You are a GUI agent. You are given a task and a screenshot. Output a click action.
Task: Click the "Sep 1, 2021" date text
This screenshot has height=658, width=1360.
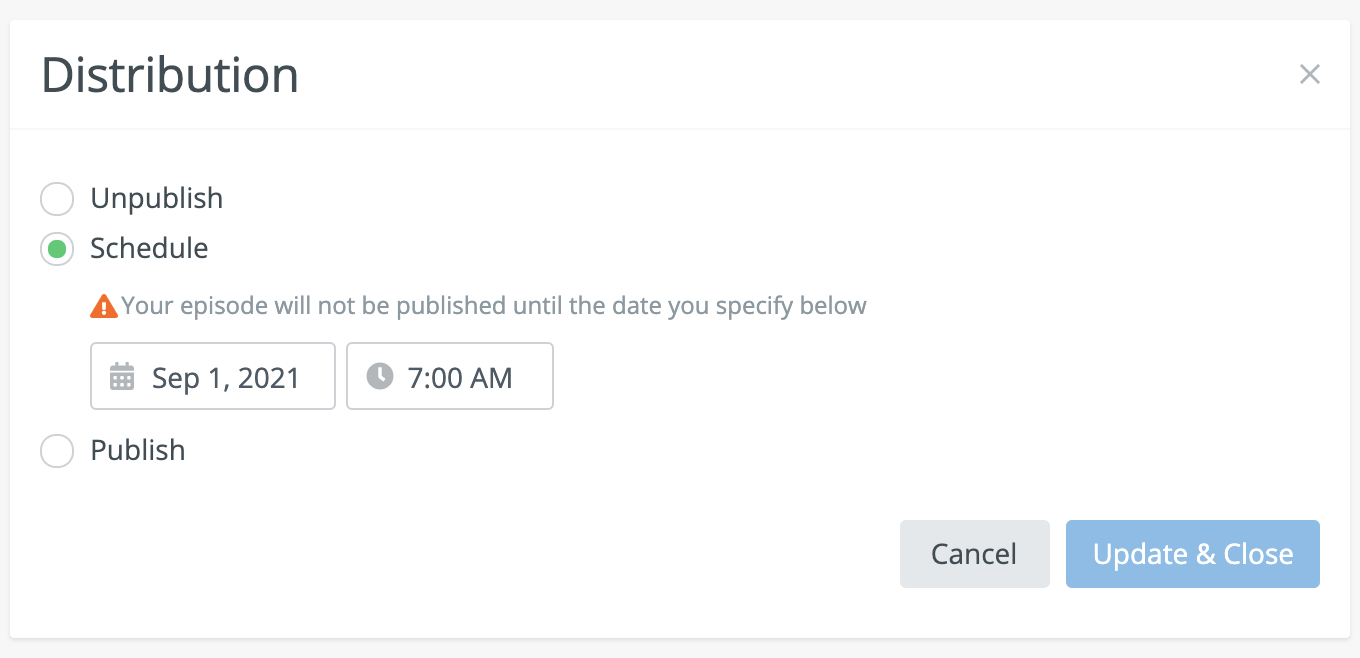226,378
